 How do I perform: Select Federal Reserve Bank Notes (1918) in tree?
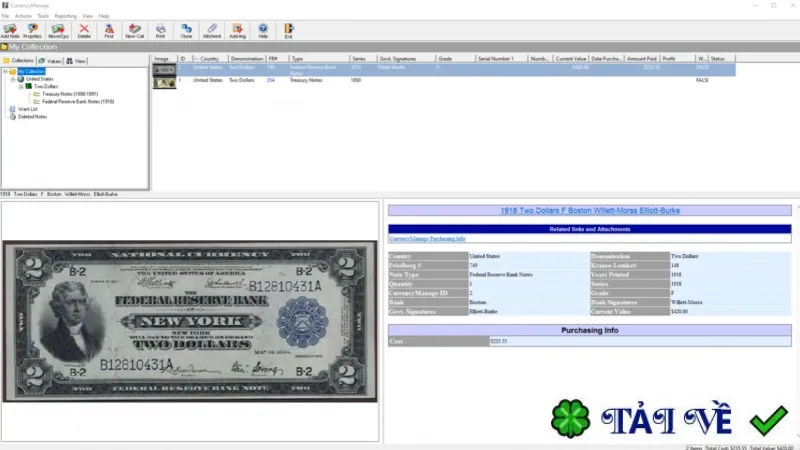click(x=78, y=102)
